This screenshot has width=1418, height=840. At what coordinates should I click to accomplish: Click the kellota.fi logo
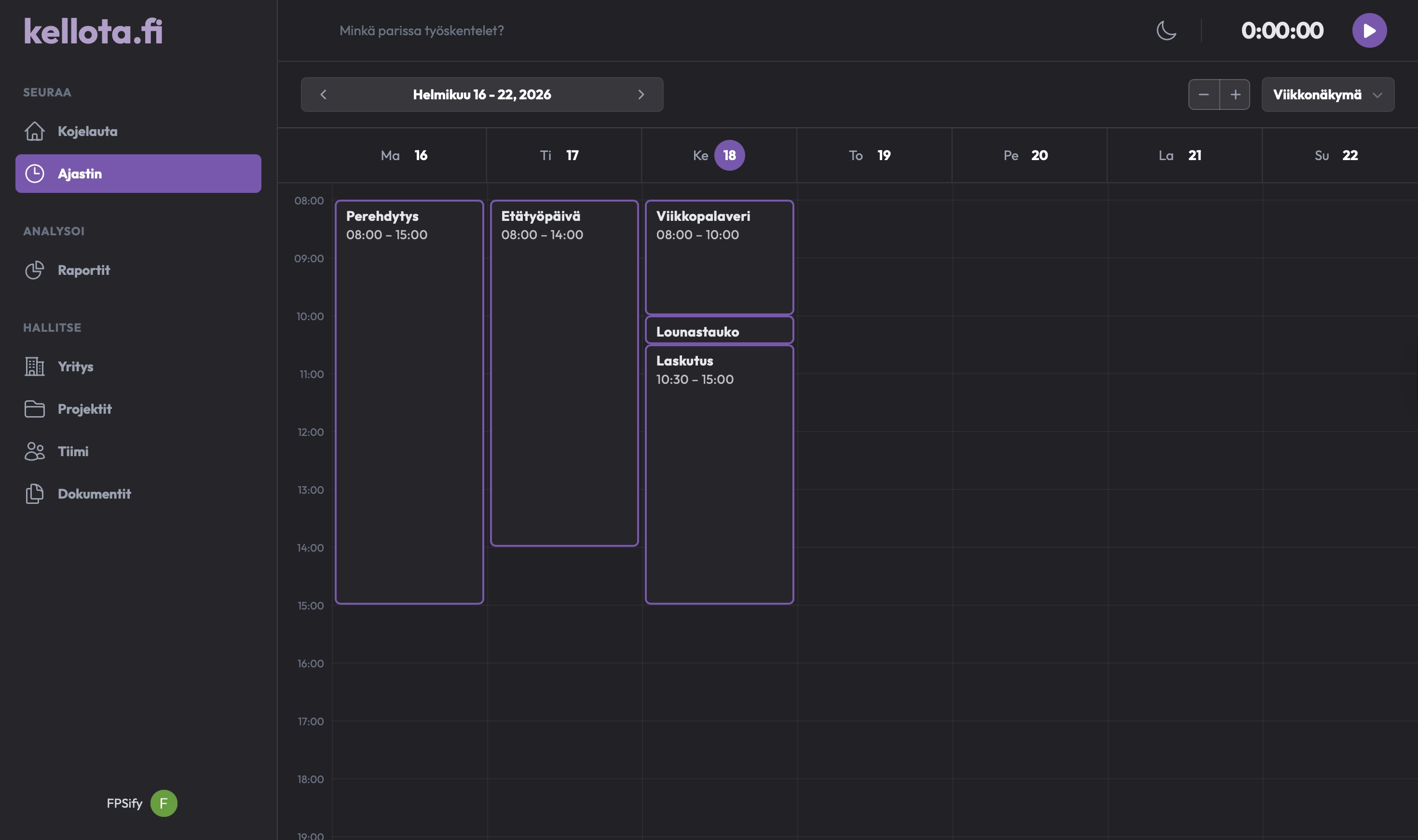point(94,31)
